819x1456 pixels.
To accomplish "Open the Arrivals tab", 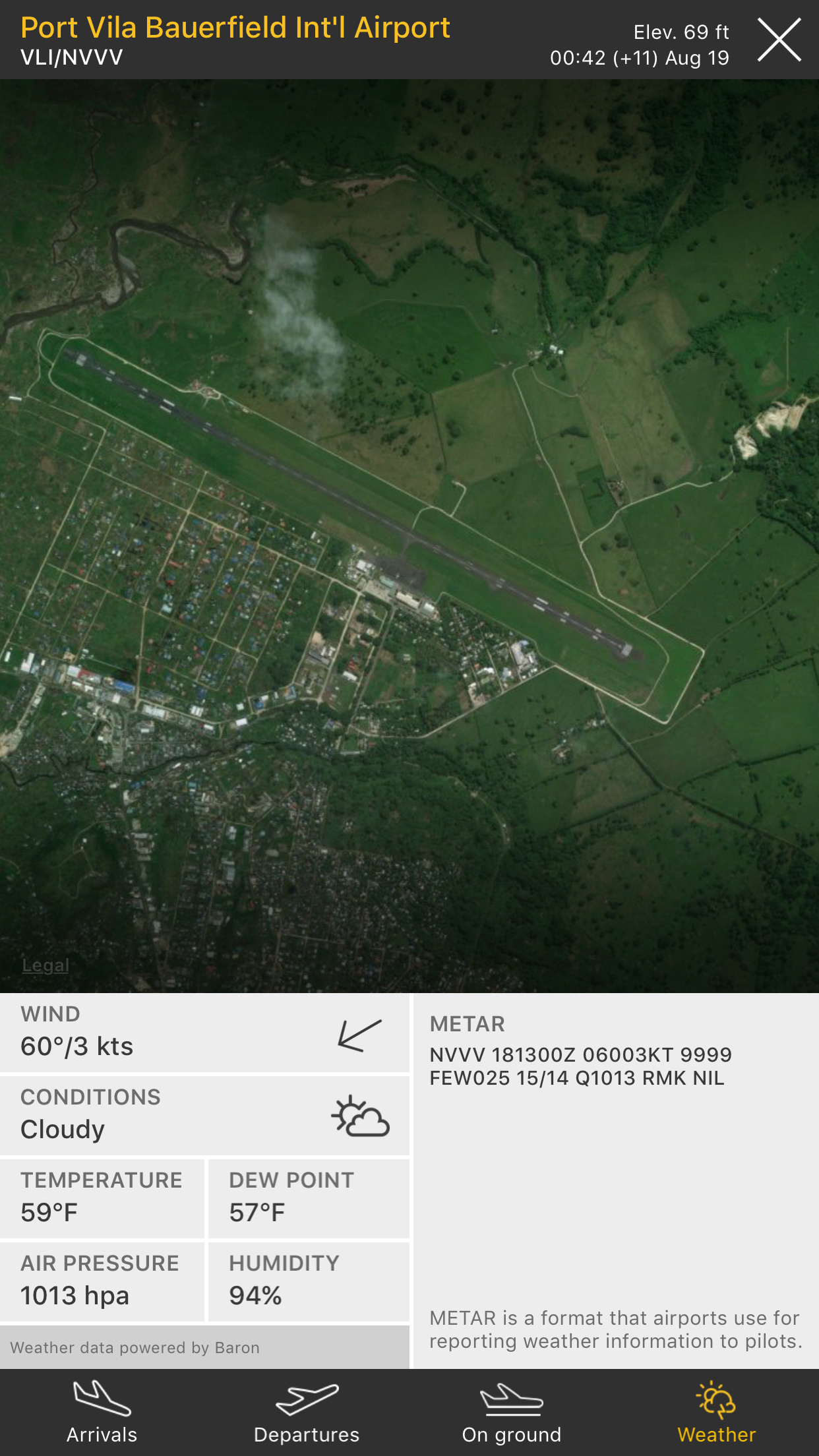I will [x=102, y=1412].
